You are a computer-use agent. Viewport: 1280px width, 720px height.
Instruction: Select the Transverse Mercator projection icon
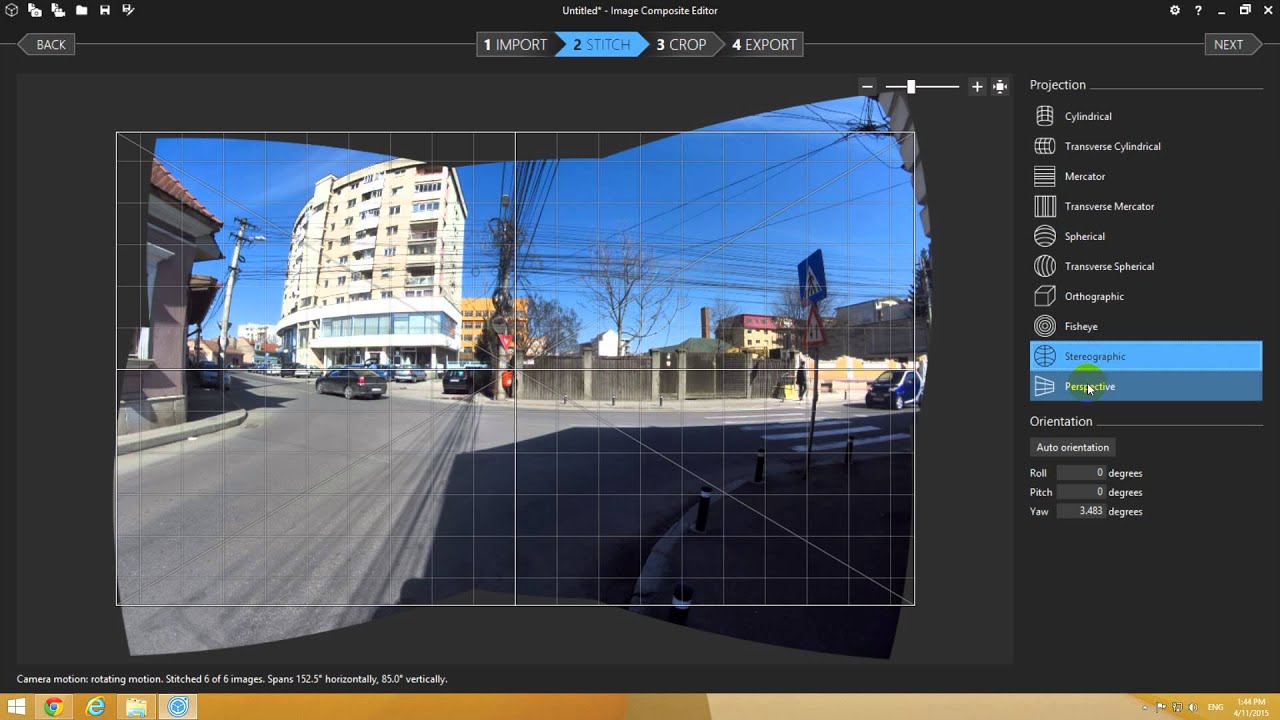(x=1045, y=206)
